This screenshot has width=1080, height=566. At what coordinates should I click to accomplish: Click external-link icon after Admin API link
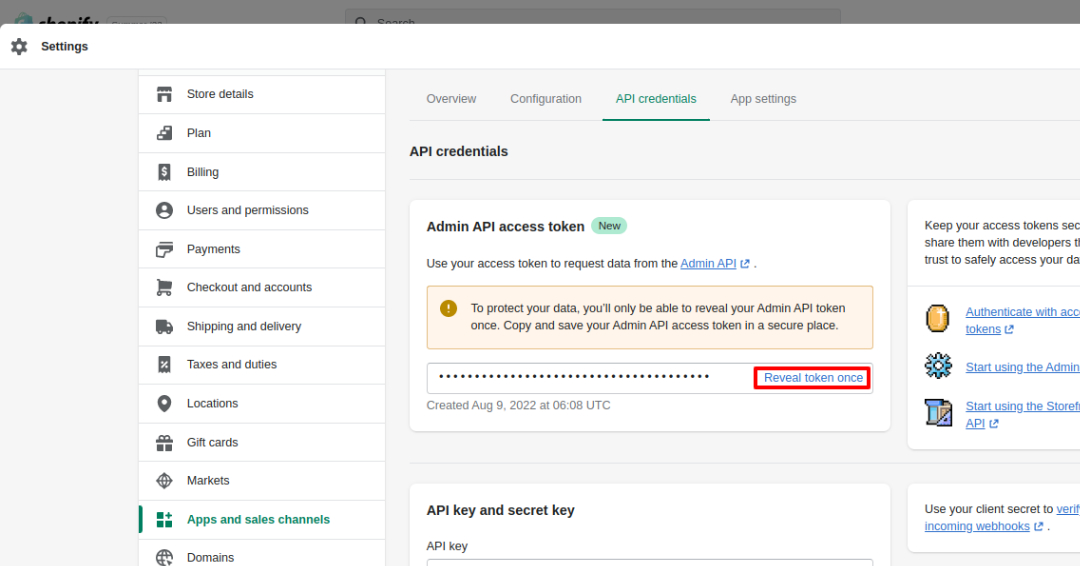pos(745,264)
